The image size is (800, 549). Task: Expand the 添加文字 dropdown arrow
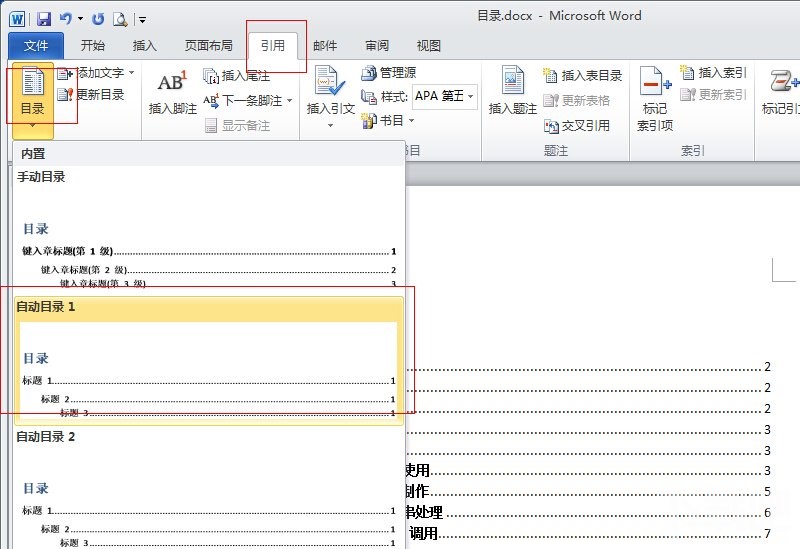132,72
